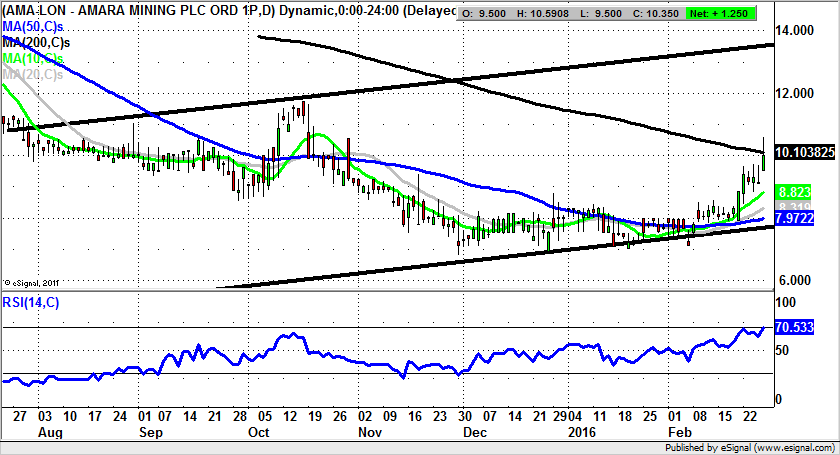The image size is (840, 455).
Task: Click the Feb month label on time axis
Action: pos(679,433)
